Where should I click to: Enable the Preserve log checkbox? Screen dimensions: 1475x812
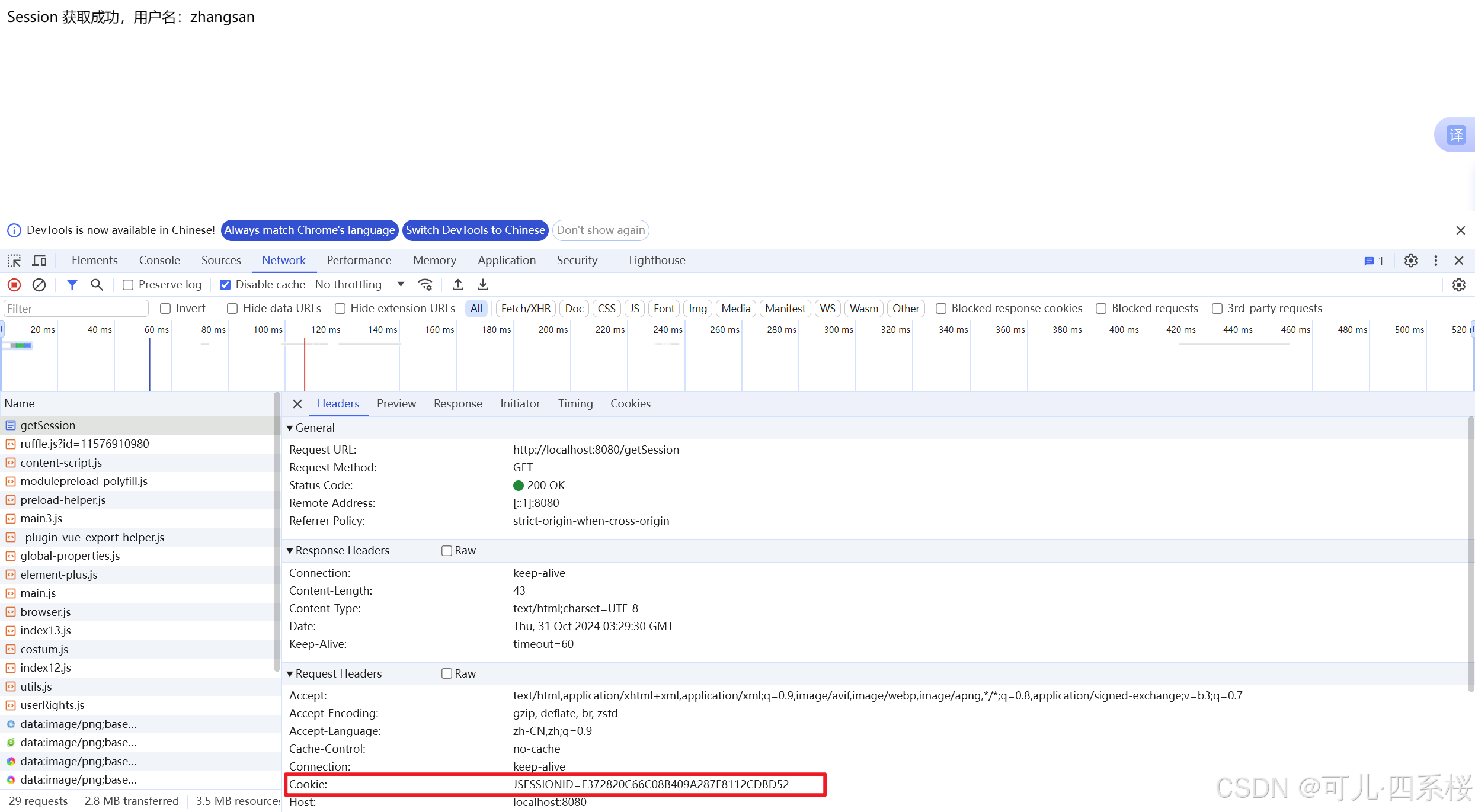pos(128,285)
